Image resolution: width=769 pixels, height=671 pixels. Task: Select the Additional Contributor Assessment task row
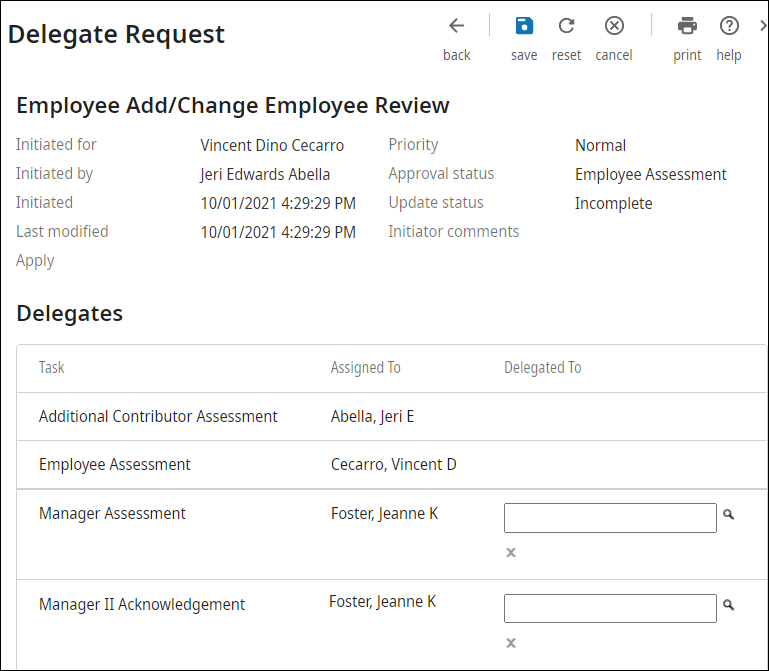pos(391,416)
